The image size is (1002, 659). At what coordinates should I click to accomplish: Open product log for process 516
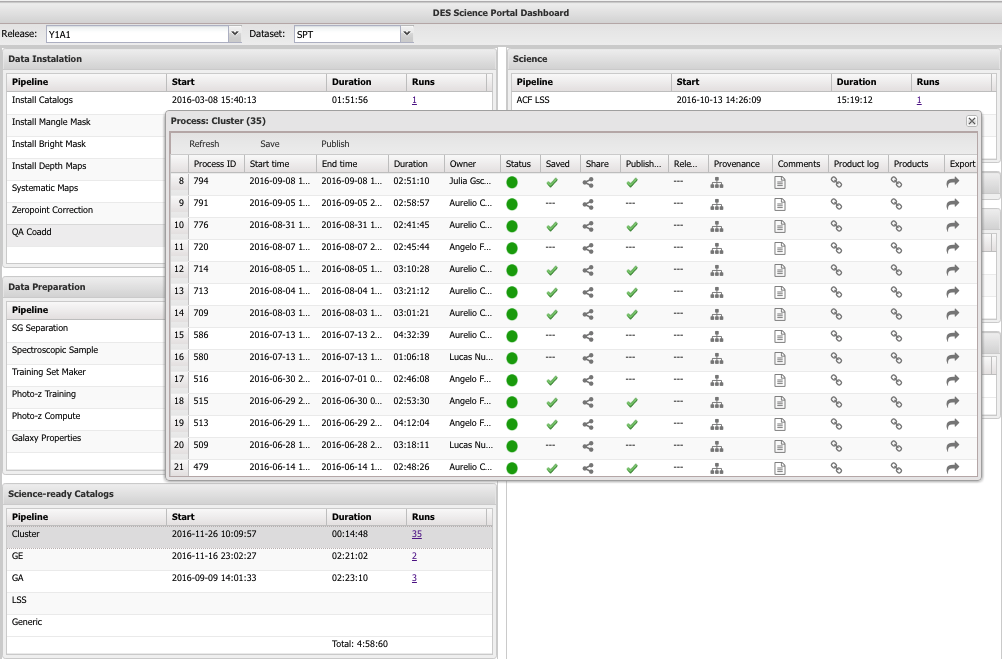[836, 380]
